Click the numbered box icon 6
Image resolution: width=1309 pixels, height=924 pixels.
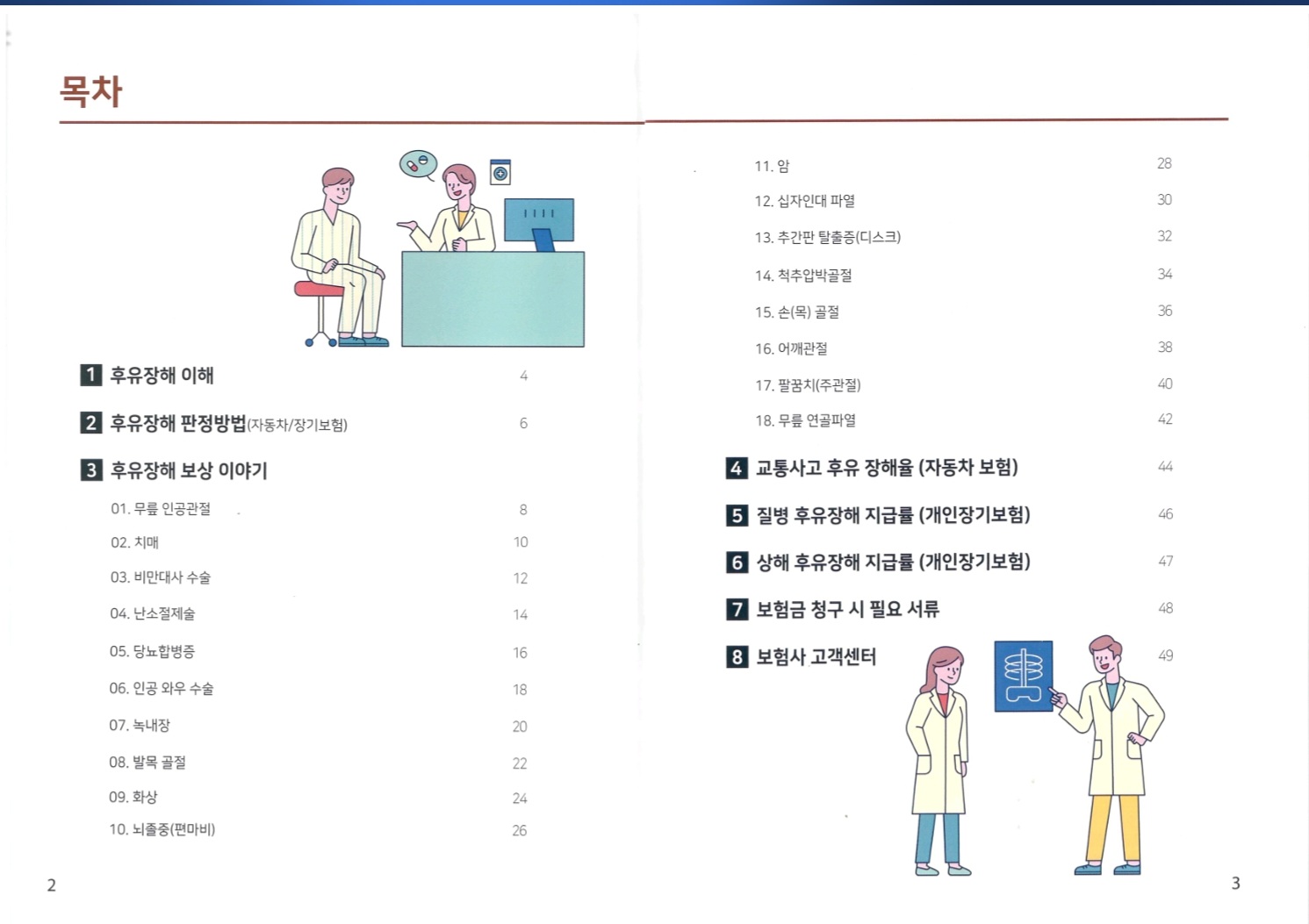click(737, 562)
